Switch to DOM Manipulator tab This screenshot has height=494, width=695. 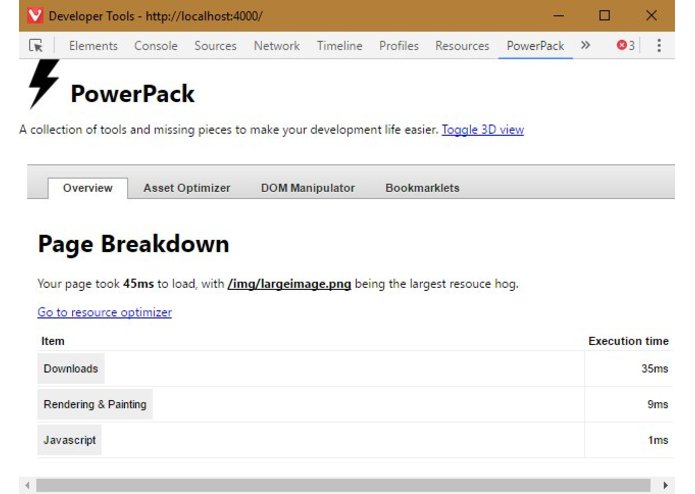point(308,188)
